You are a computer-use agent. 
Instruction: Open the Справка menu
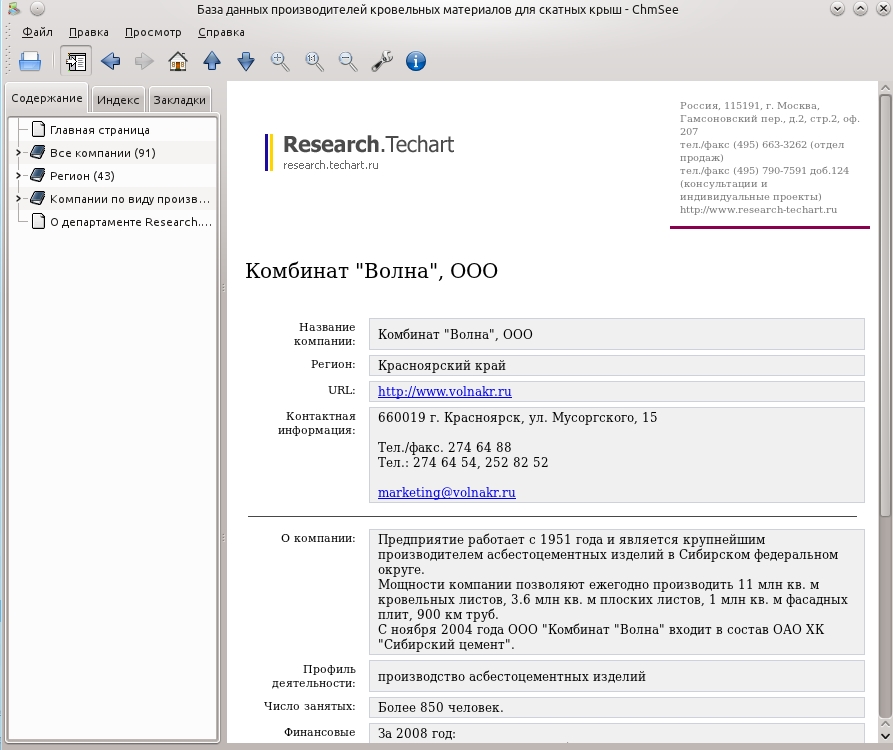coord(221,32)
